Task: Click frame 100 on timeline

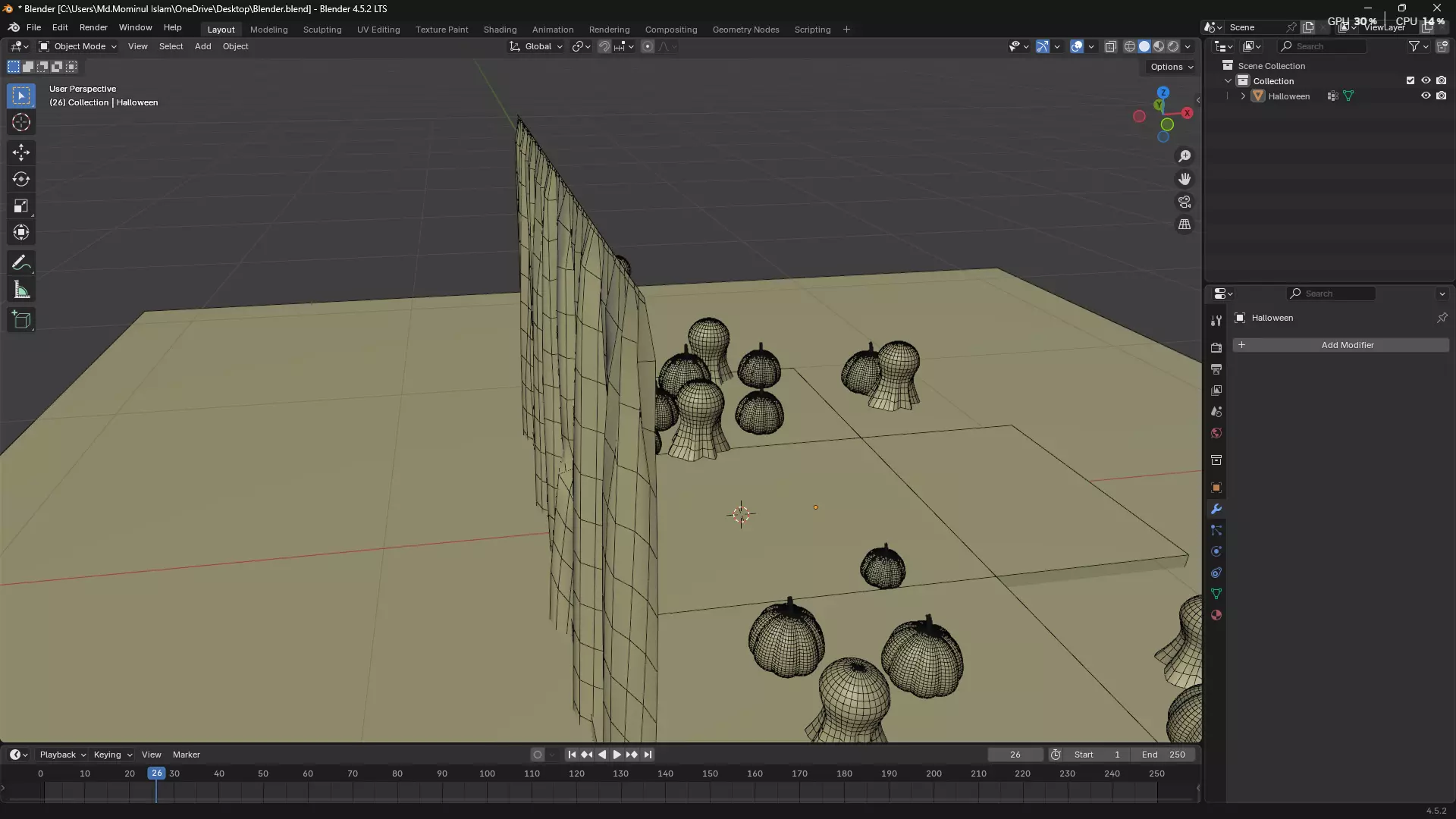Action: pos(487,774)
